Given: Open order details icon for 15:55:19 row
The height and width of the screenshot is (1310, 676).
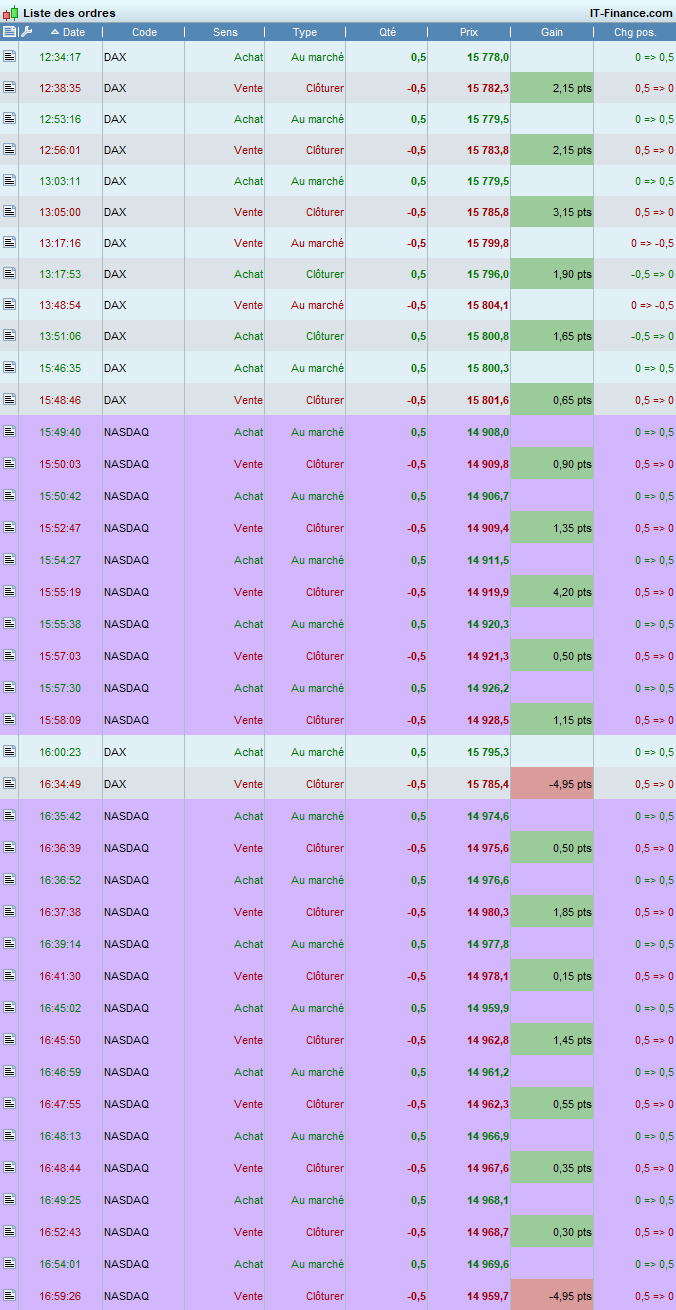Looking at the screenshot, I should pos(9,591).
